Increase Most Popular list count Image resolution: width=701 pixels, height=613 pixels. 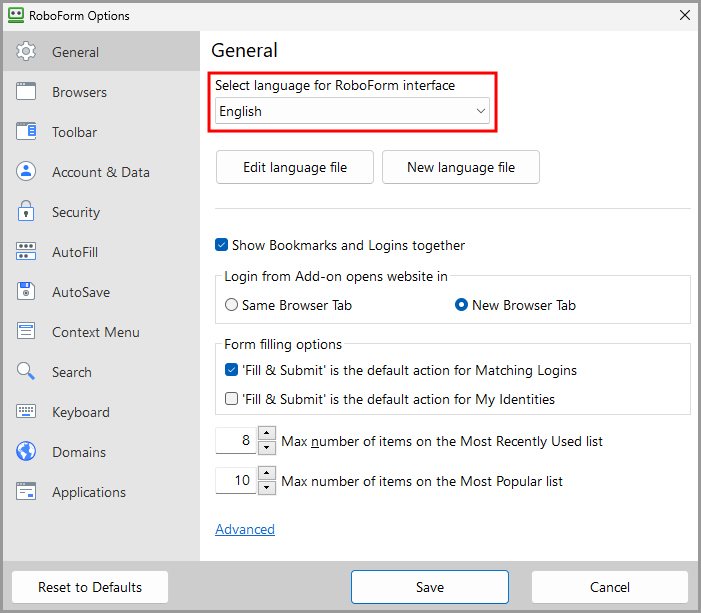267,473
